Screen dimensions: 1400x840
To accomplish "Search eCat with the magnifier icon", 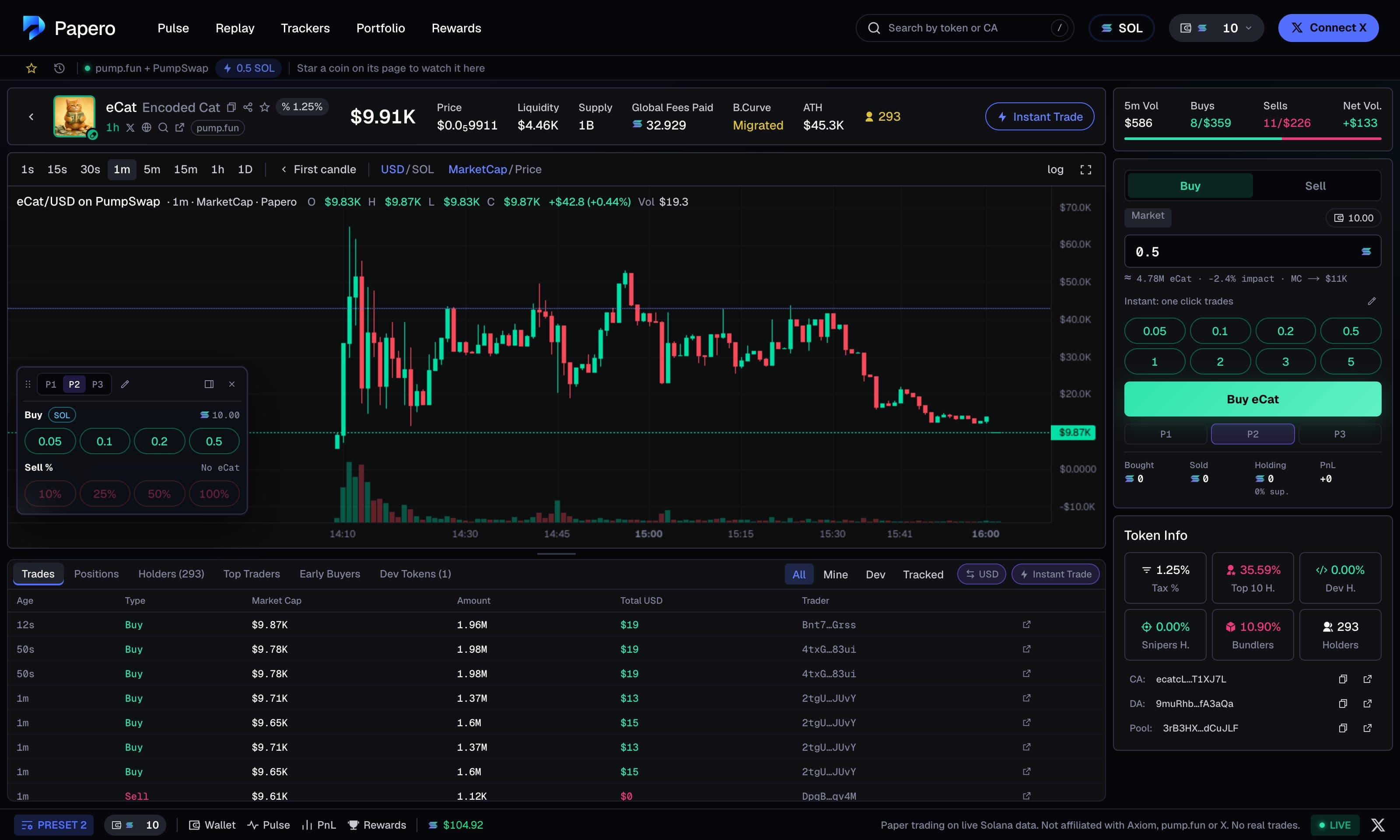I will (x=163, y=127).
